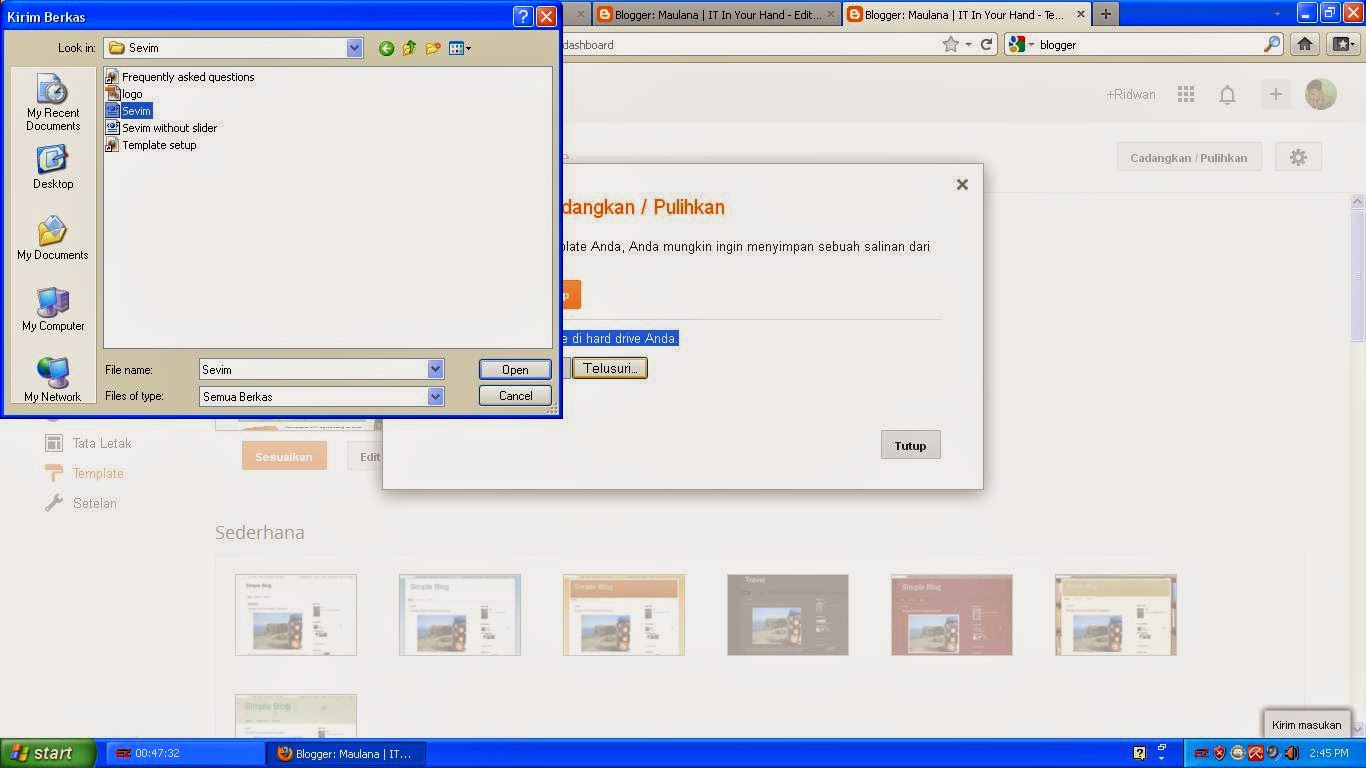The width and height of the screenshot is (1366, 768).
Task: Click Firefox Blogger taskbar item
Action: pos(345,753)
